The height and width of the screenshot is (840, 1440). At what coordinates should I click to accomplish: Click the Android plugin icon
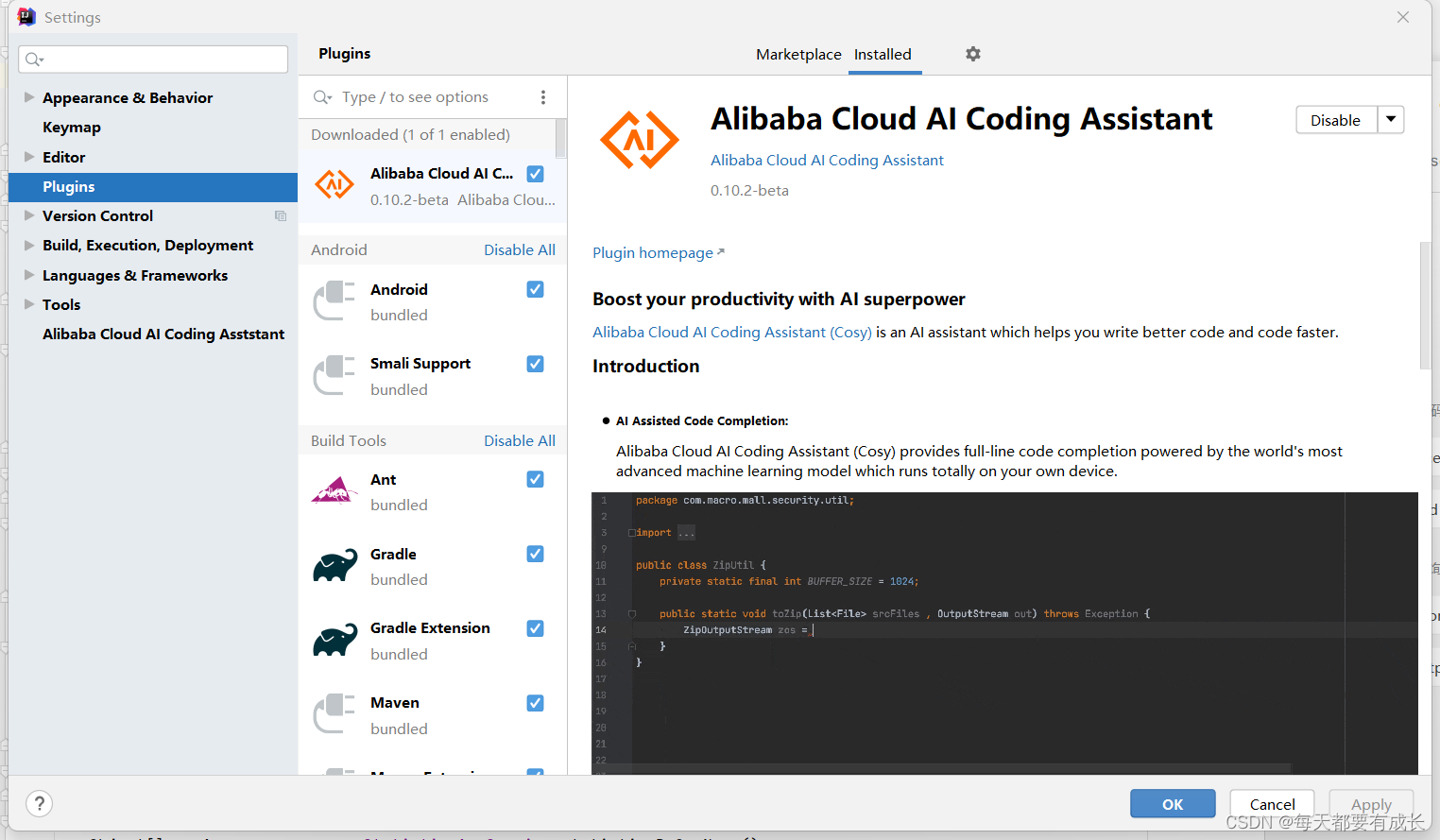click(334, 299)
